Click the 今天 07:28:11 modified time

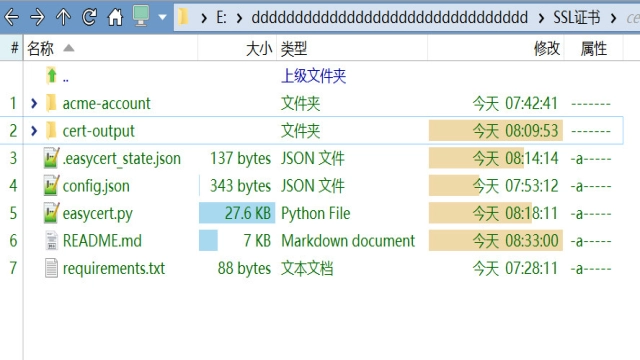click(516, 268)
